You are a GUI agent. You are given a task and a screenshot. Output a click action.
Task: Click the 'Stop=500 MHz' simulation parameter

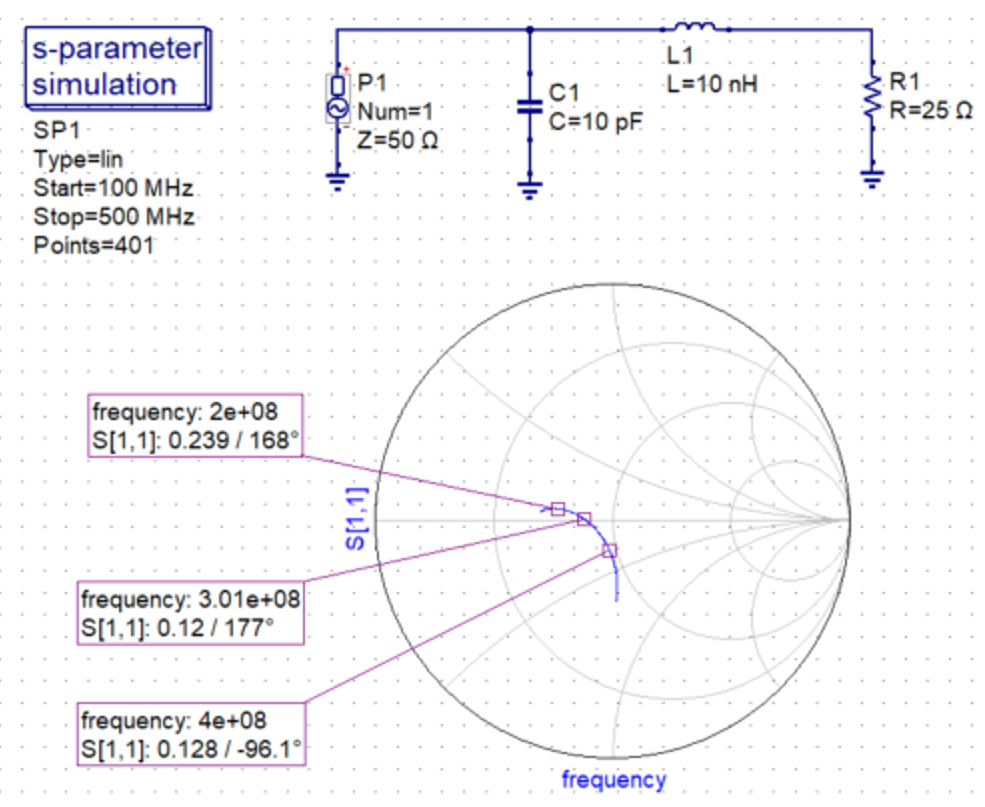tap(114, 217)
